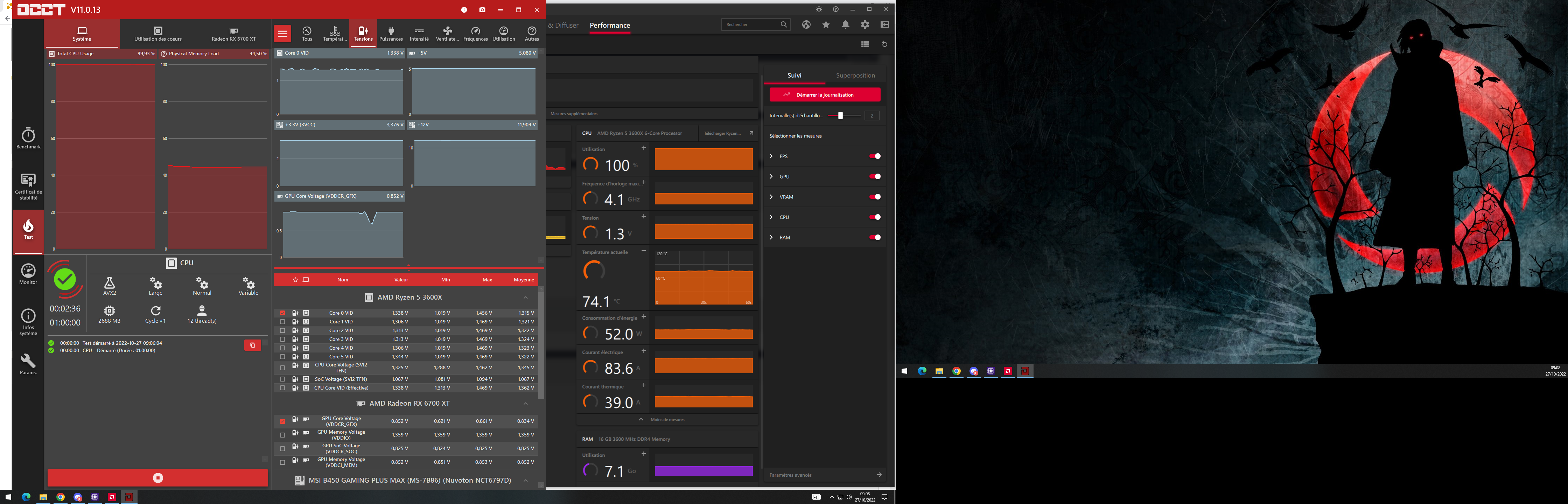The image size is (1568, 504).
Task: Check the Core 1 VID checkbox
Action: coord(282,322)
